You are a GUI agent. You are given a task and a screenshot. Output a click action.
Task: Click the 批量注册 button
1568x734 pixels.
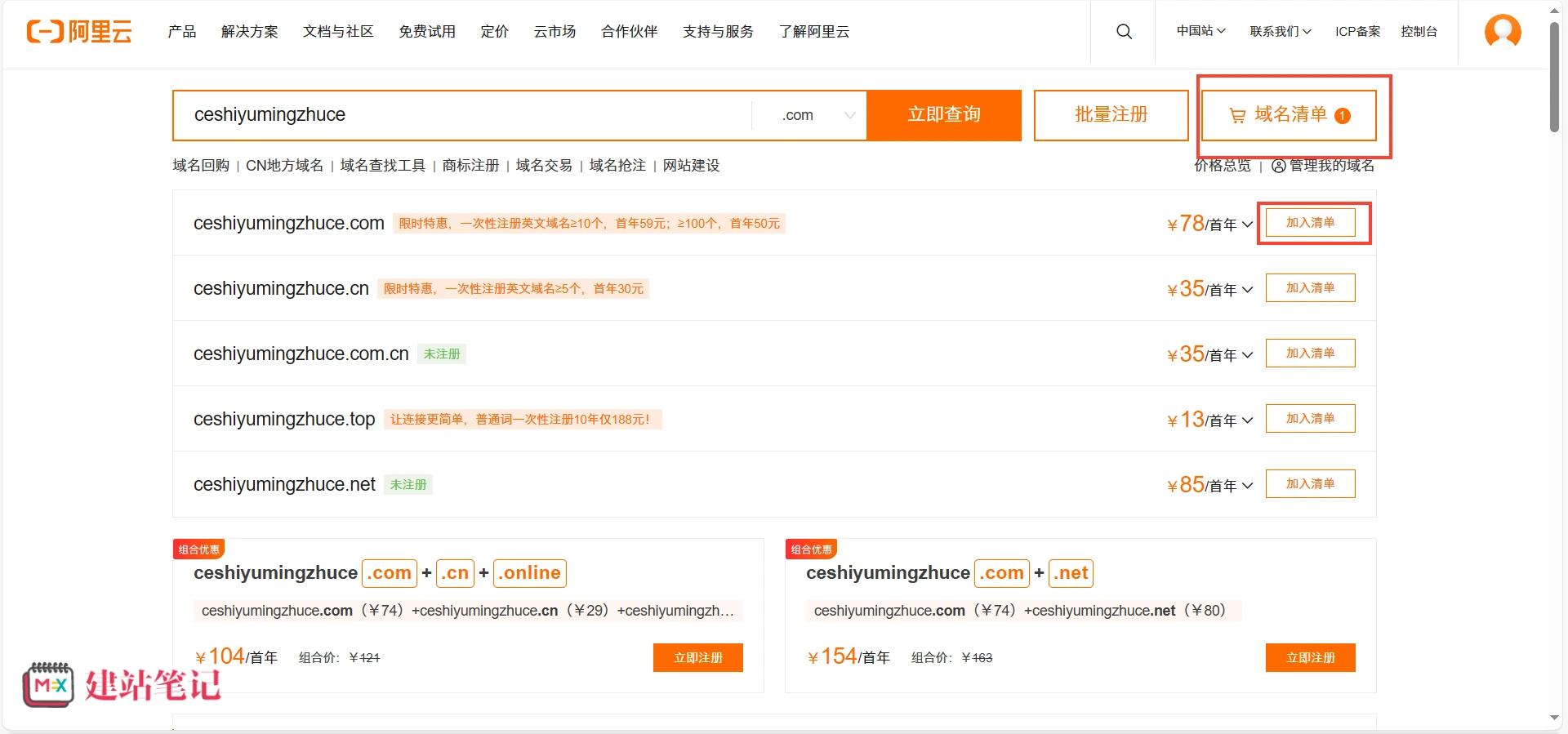(1111, 115)
